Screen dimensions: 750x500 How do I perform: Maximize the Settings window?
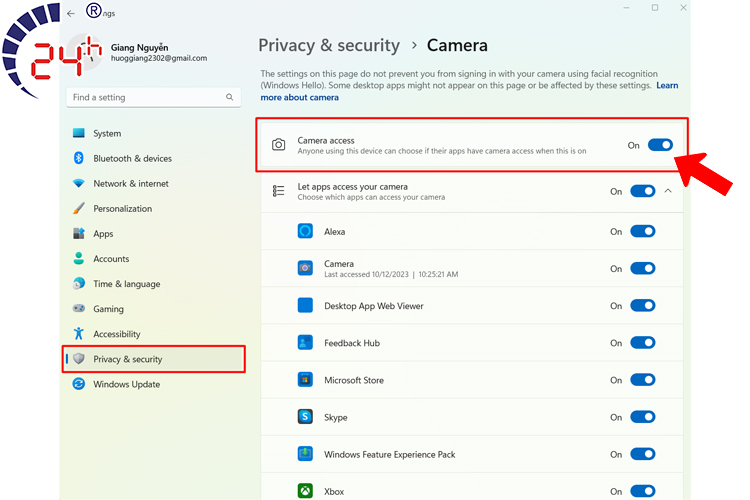655,8
